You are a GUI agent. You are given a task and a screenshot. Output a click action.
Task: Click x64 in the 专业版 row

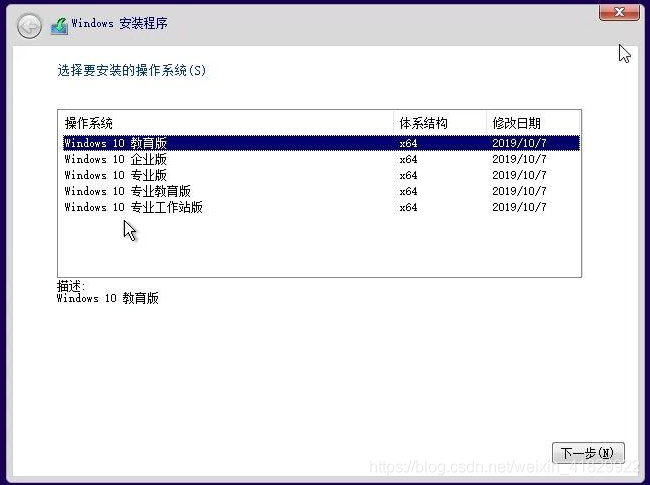tap(408, 175)
